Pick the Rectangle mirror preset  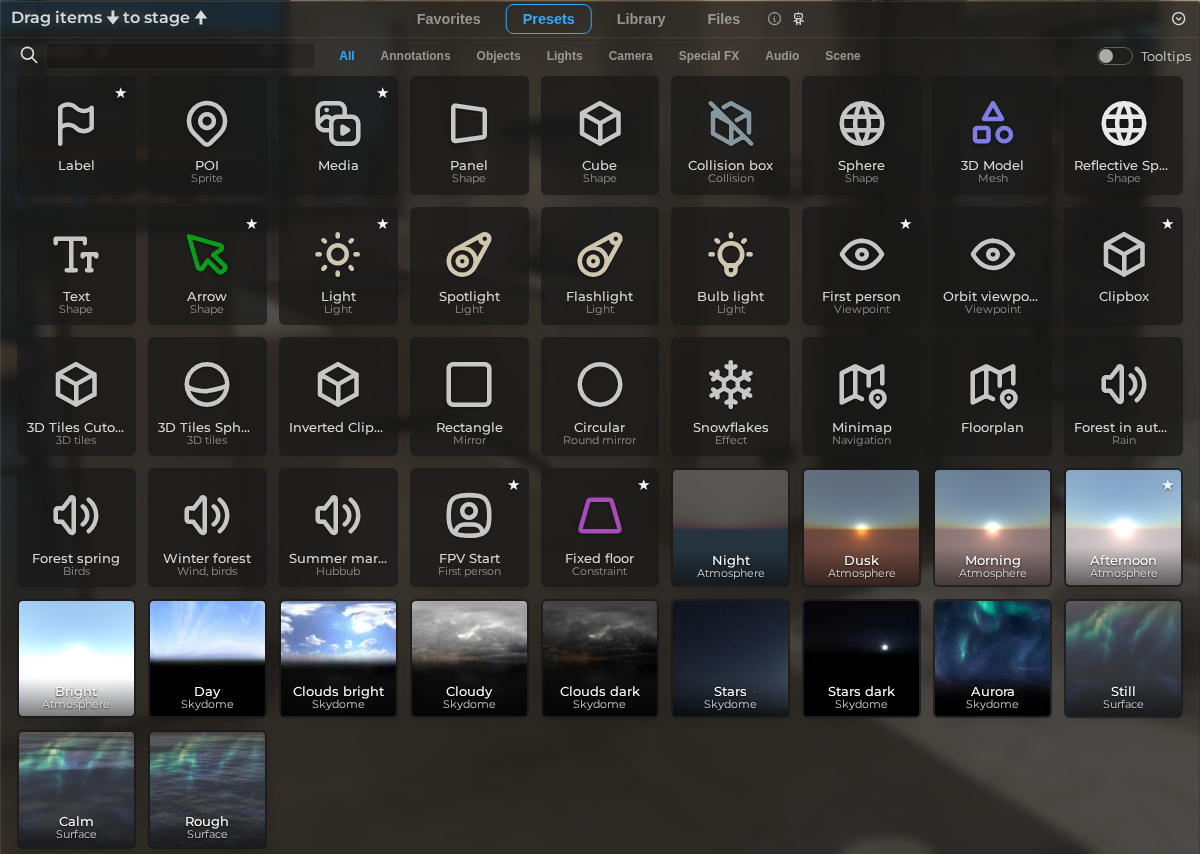tap(469, 397)
